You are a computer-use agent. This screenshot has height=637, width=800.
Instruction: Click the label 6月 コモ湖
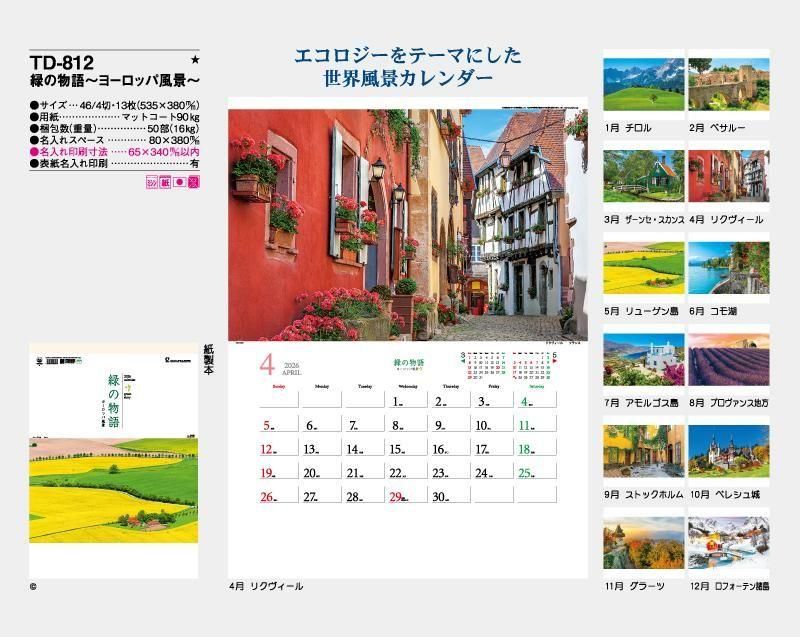click(713, 311)
